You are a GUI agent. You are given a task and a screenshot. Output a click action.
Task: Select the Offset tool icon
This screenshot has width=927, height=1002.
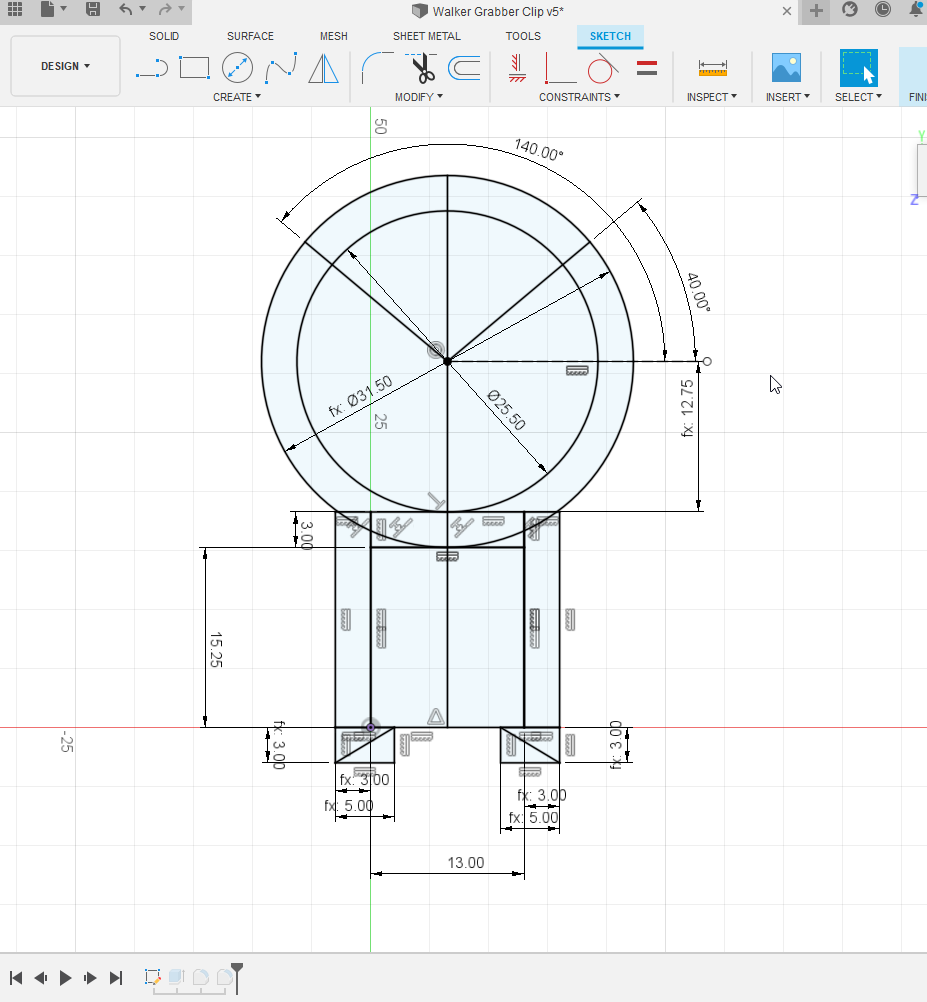[464, 68]
